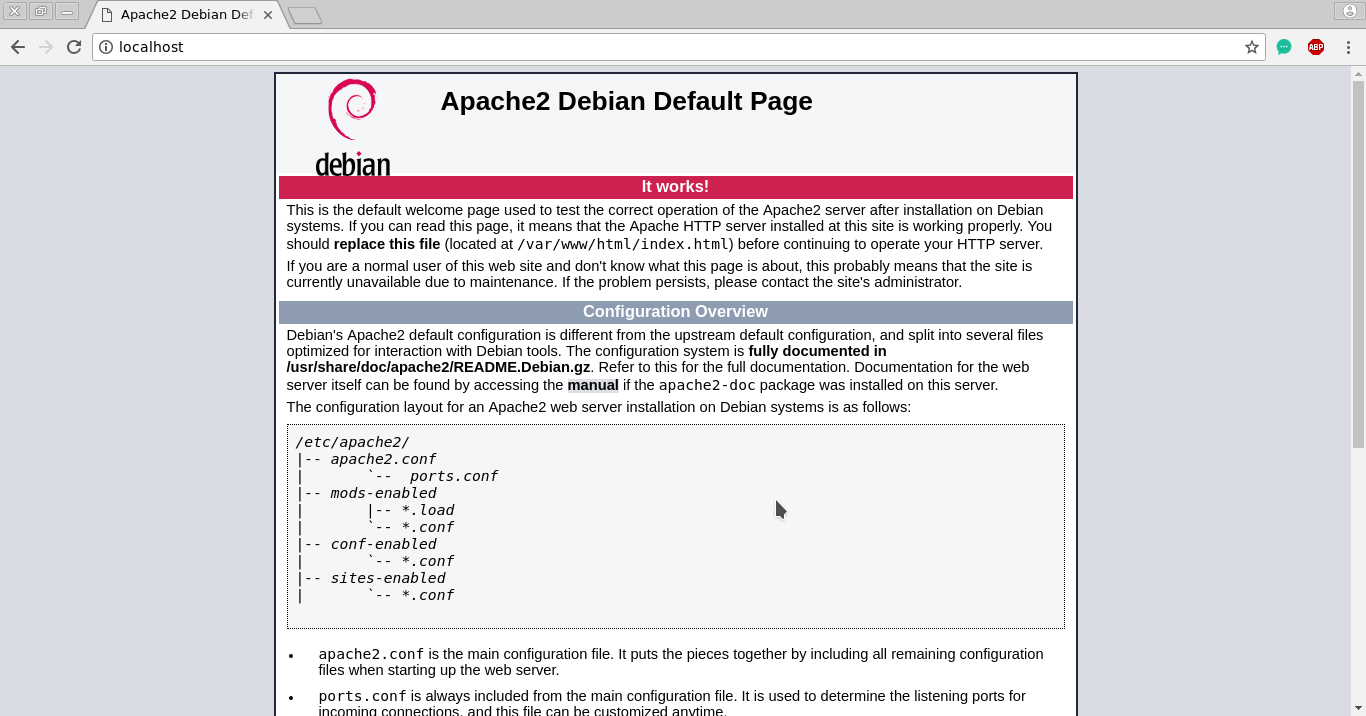Open the manual link

tap(593, 385)
